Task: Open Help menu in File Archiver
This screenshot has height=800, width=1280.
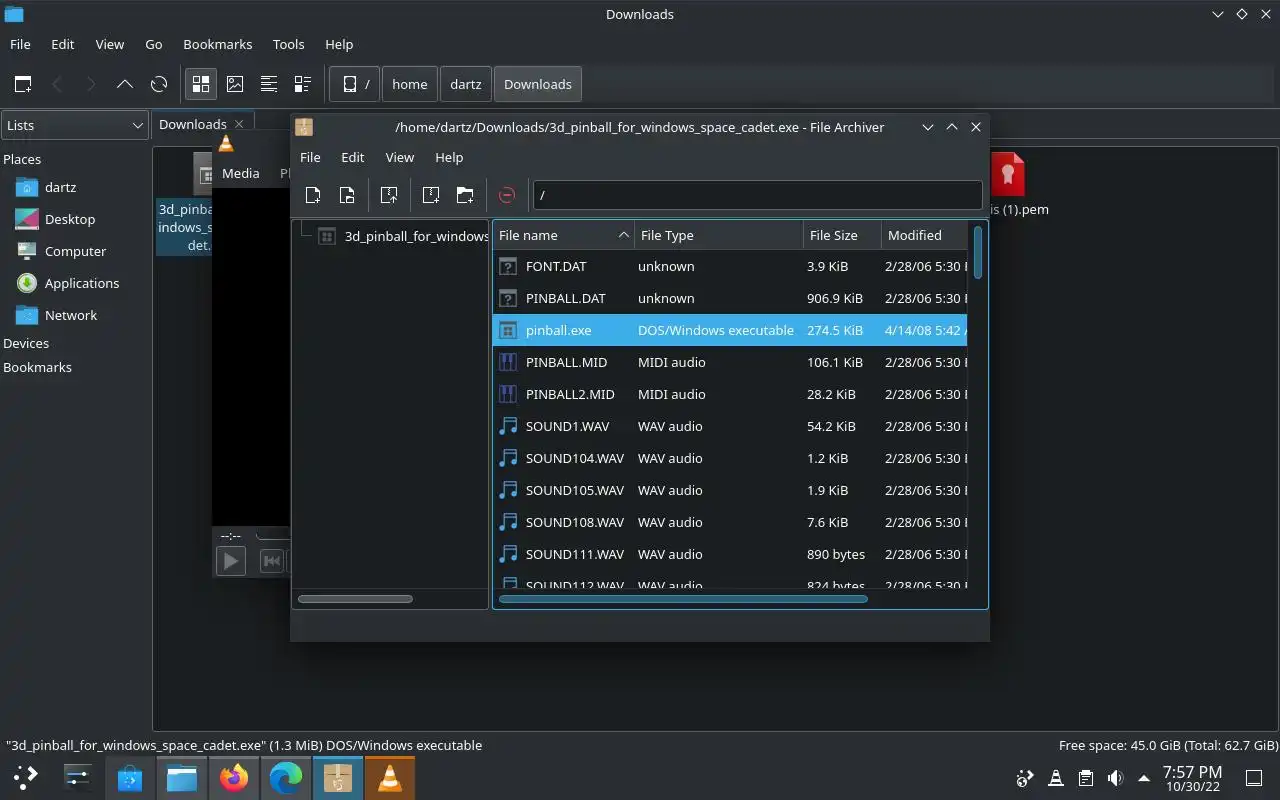Action: coord(449,157)
